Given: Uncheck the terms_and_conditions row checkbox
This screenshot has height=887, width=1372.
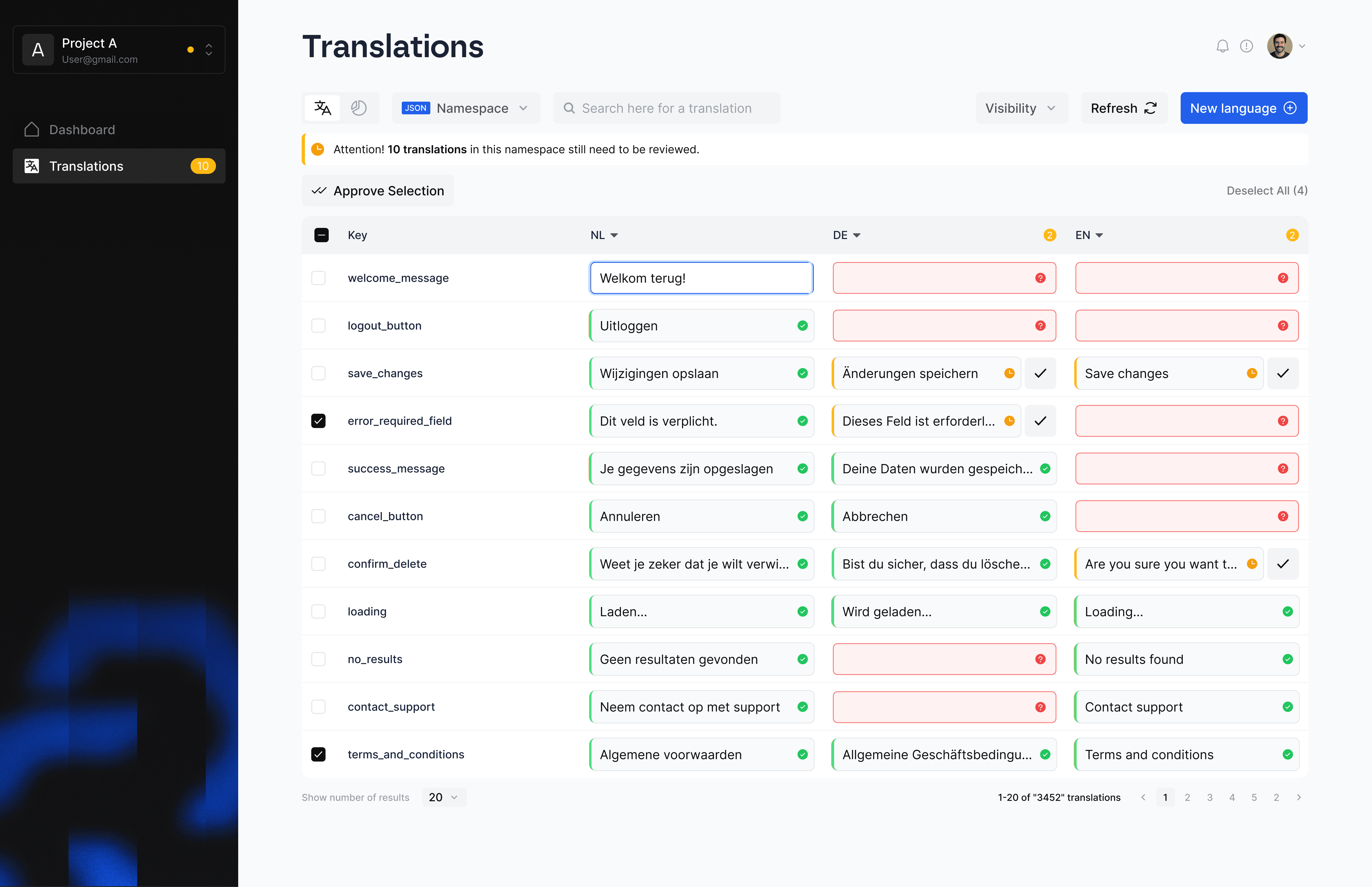Looking at the screenshot, I should click(x=318, y=755).
